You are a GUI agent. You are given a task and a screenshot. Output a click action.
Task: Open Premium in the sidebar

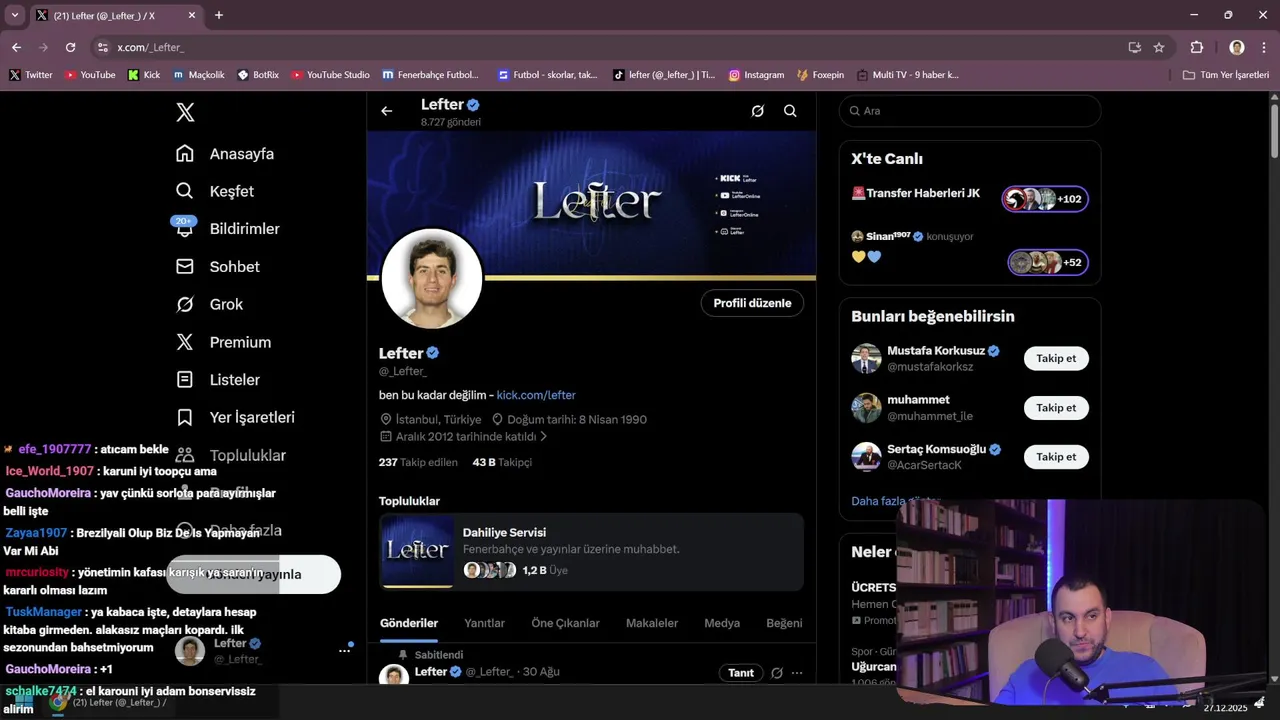[x=223, y=342]
